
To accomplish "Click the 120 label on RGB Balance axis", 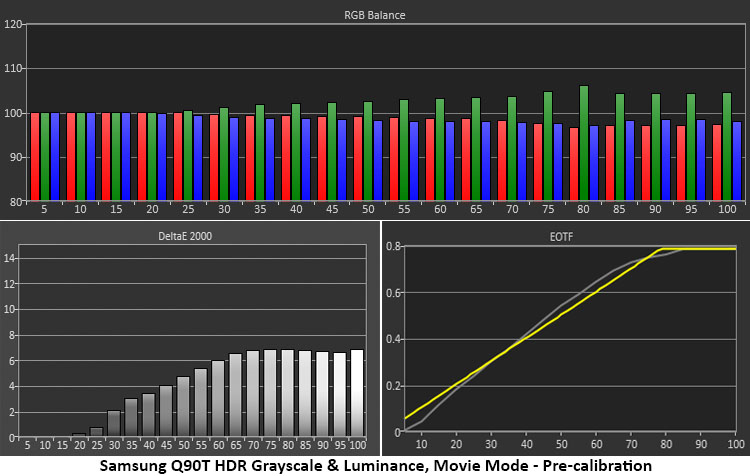I will [14, 25].
